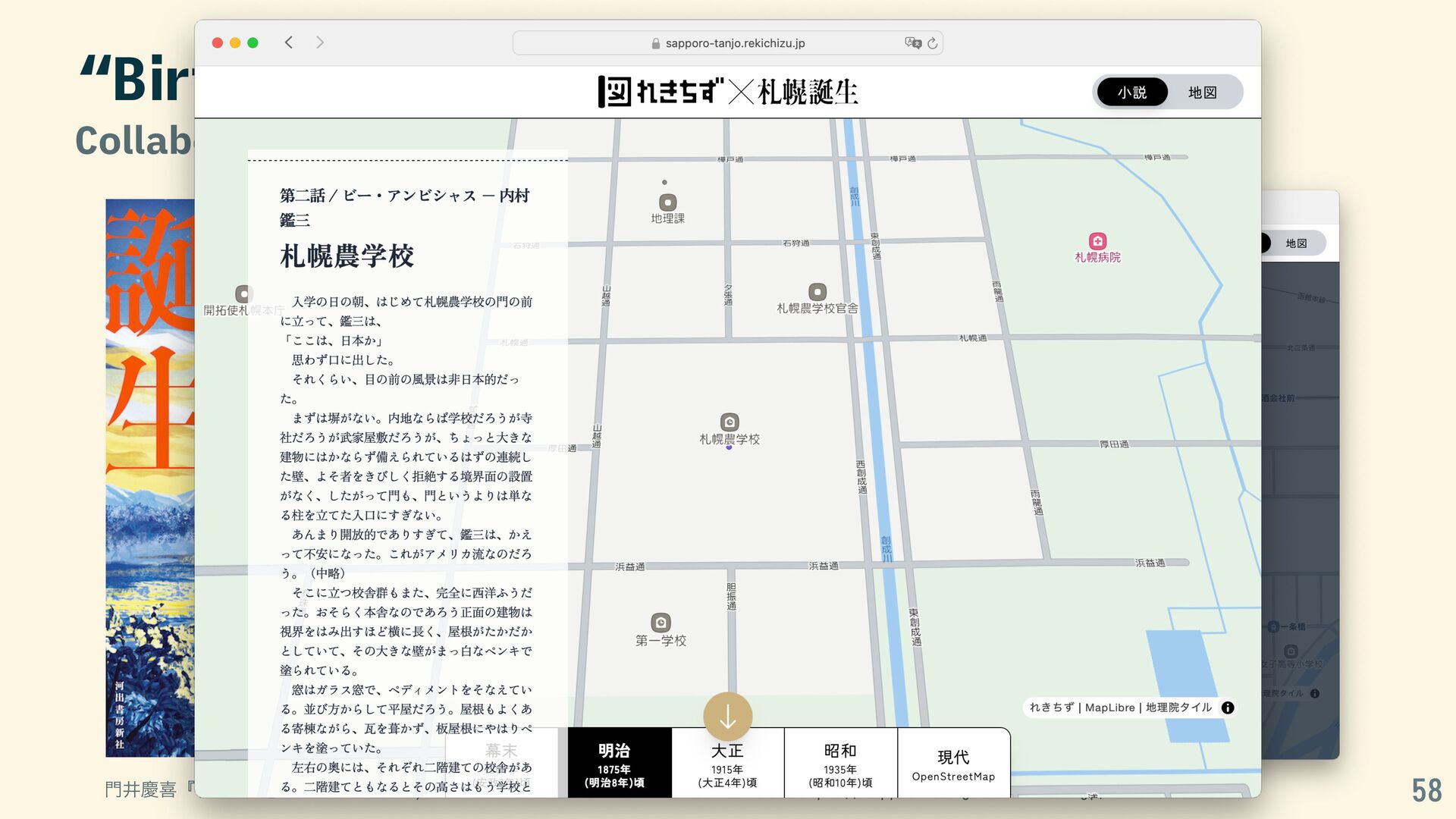Select the 現代 OpenStreetMap tab
1456x819 pixels.
point(953,764)
